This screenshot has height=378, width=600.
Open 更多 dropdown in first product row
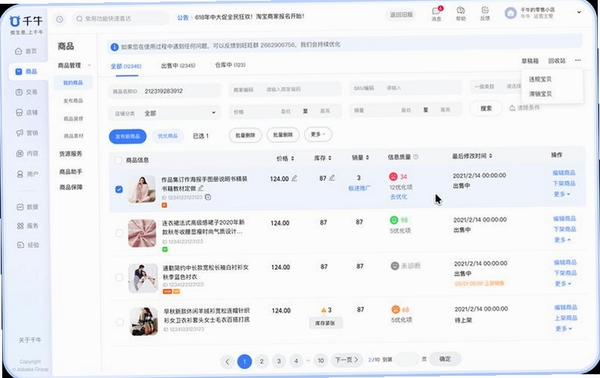point(562,194)
